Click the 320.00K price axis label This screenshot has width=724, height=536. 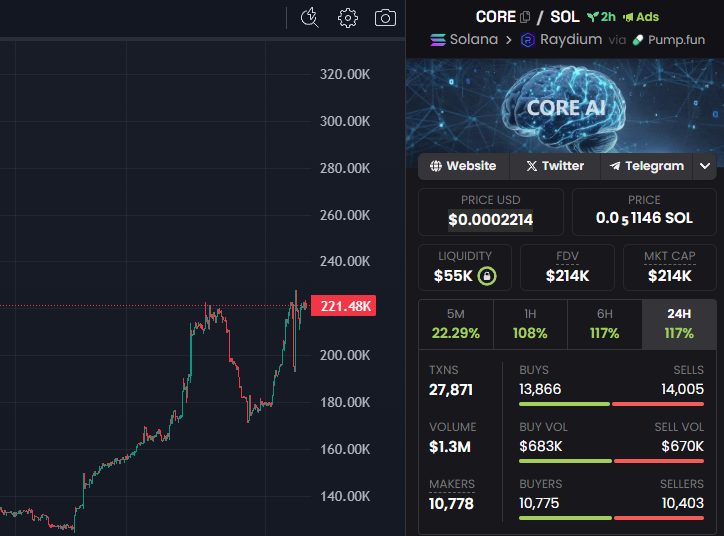click(x=345, y=74)
